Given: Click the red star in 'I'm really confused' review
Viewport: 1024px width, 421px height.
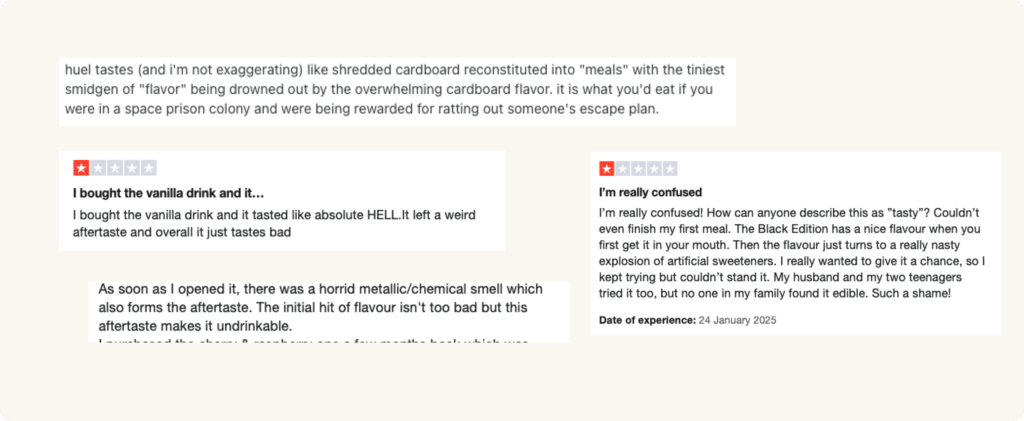Looking at the screenshot, I should click(x=607, y=169).
